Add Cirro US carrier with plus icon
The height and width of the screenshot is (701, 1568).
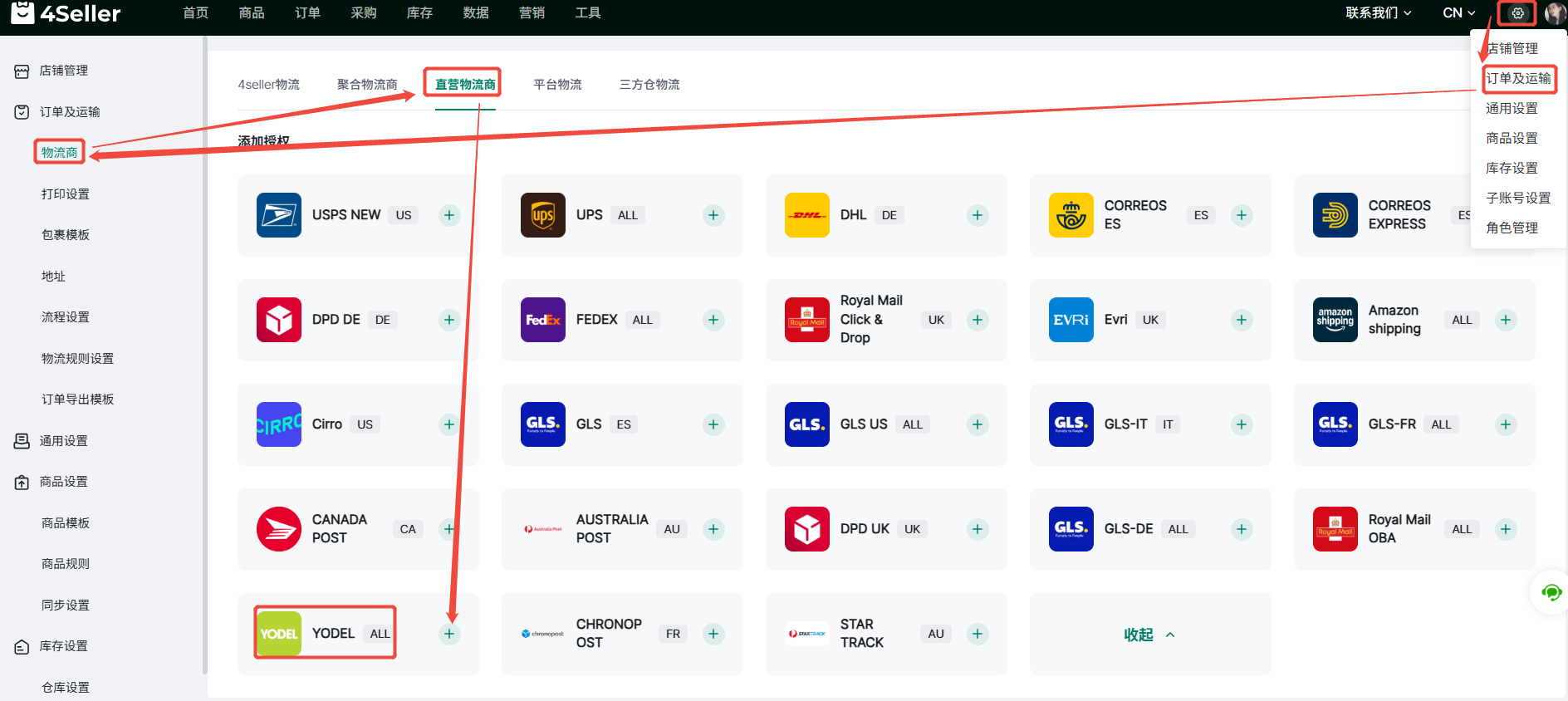tap(449, 424)
